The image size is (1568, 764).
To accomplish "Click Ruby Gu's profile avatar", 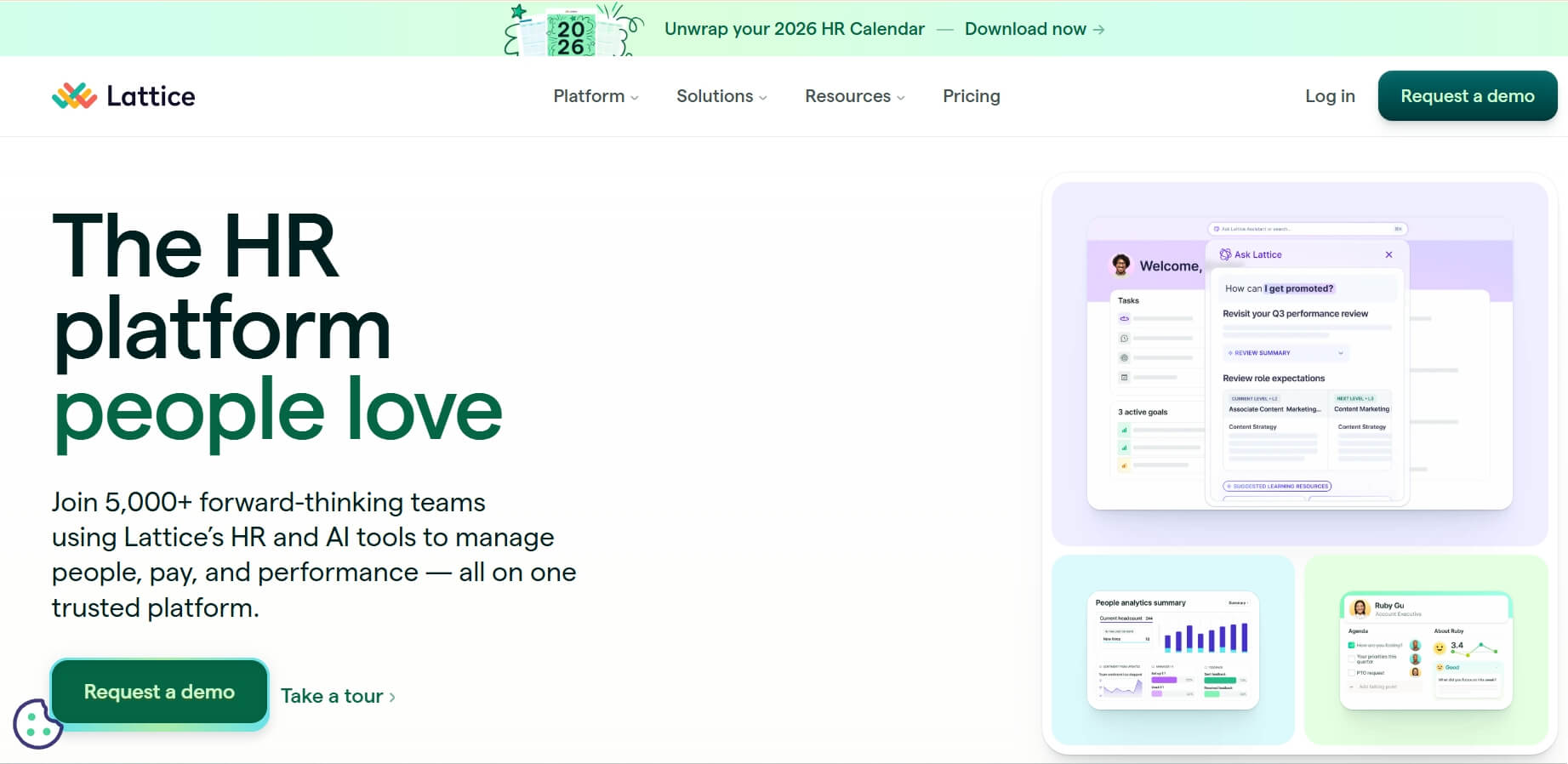I will tap(1360, 608).
